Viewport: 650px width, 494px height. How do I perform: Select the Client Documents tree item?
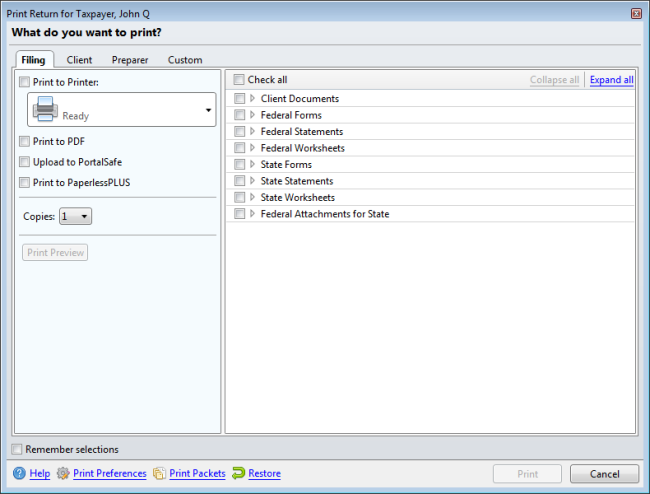pyautogui.click(x=299, y=99)
